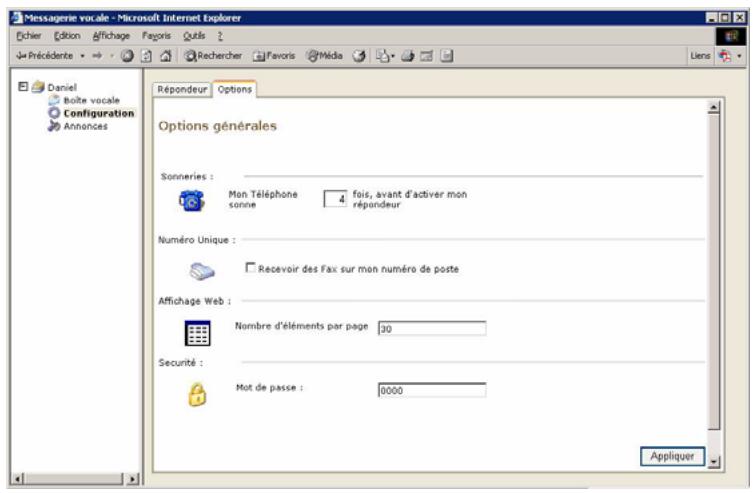Click the grid icon under Affichage Web
Image resolution: width=756 pixels, height=493 pixels.
[x=198, y=333]
